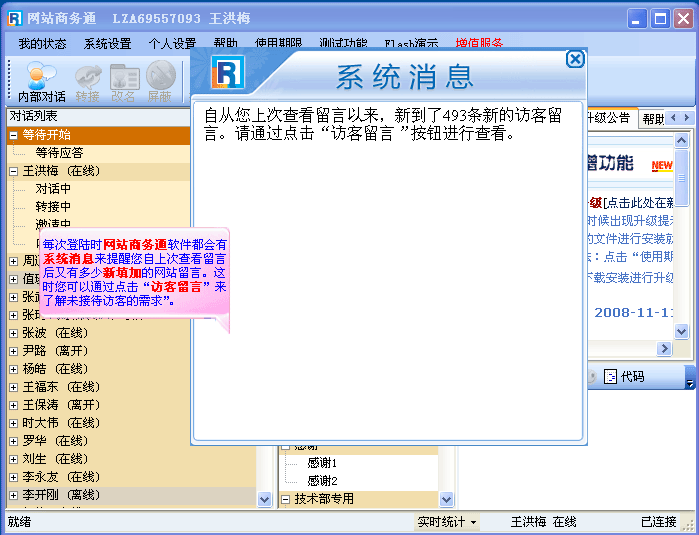Select 等待应答 in the conversation list
The image size is (699, 535).
point(59,153)
